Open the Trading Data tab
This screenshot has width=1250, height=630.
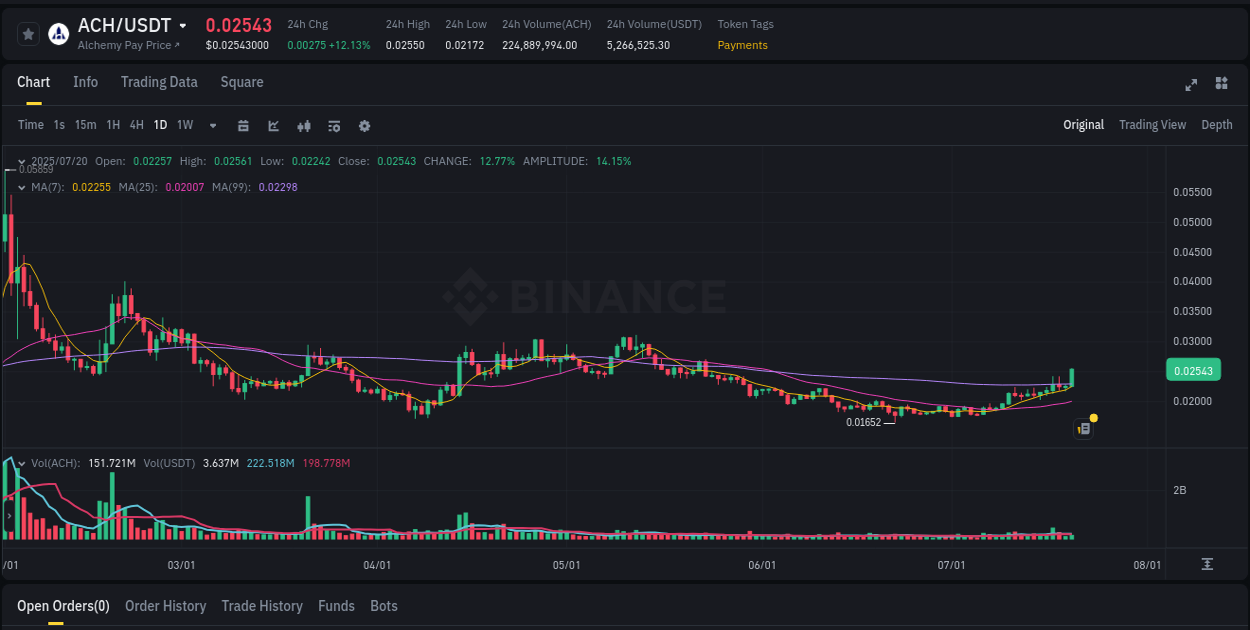(159, 82)
